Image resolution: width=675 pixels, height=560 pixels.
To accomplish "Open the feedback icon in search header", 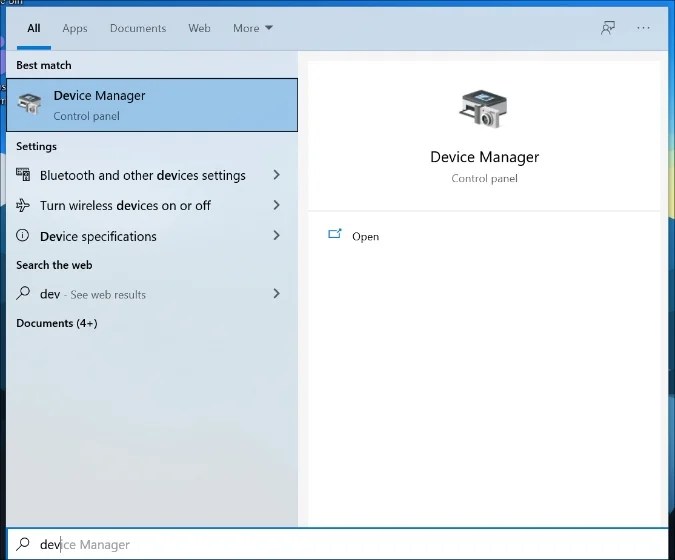I will click(x=608, y=28).
